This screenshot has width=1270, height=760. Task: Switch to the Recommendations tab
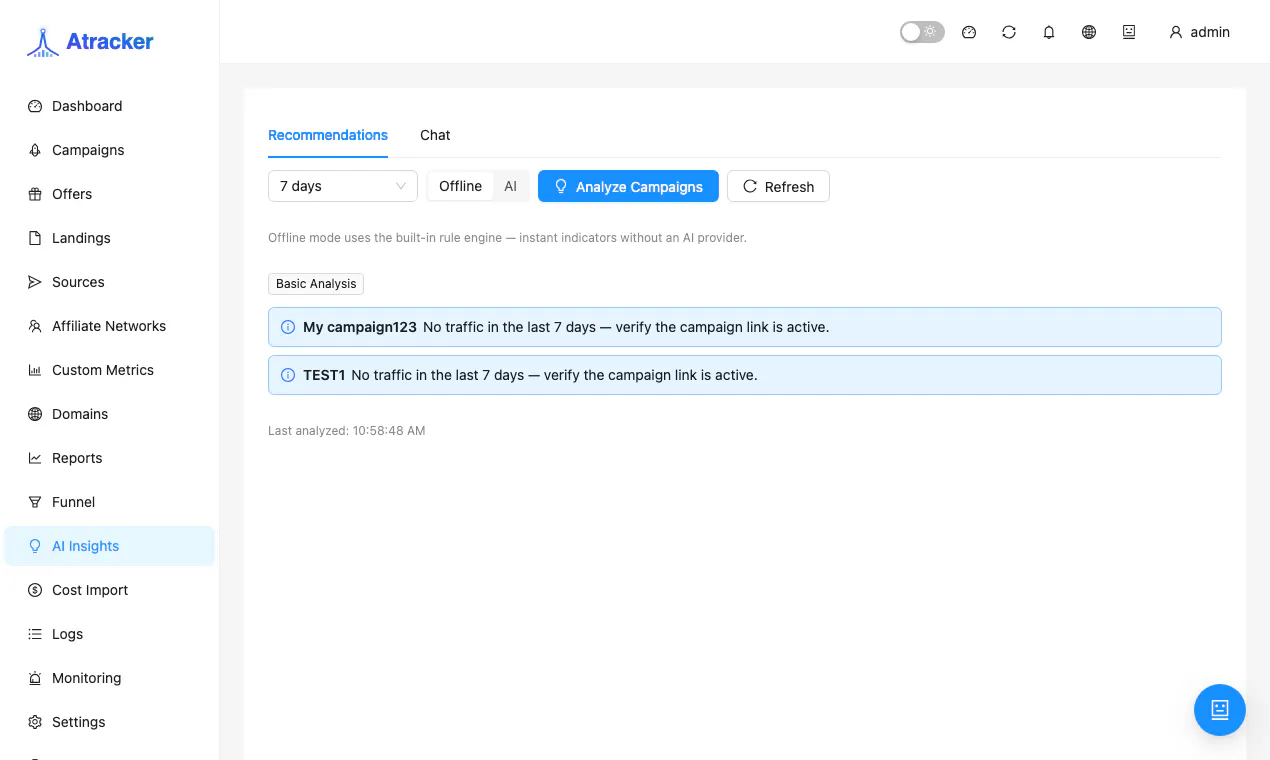328,135
